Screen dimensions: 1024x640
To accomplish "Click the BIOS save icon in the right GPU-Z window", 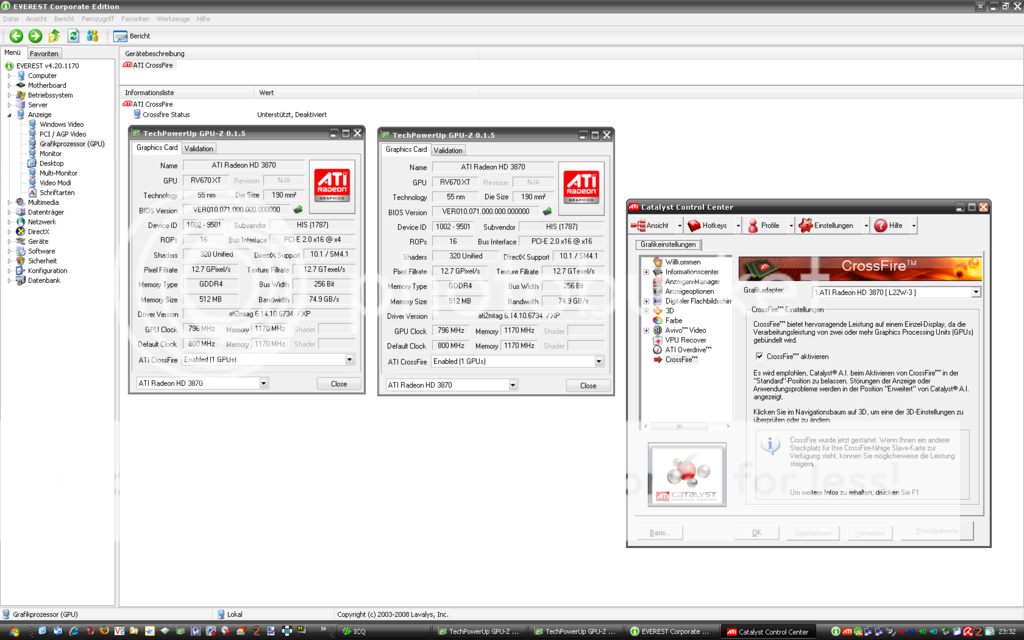I will click(547, 211).
